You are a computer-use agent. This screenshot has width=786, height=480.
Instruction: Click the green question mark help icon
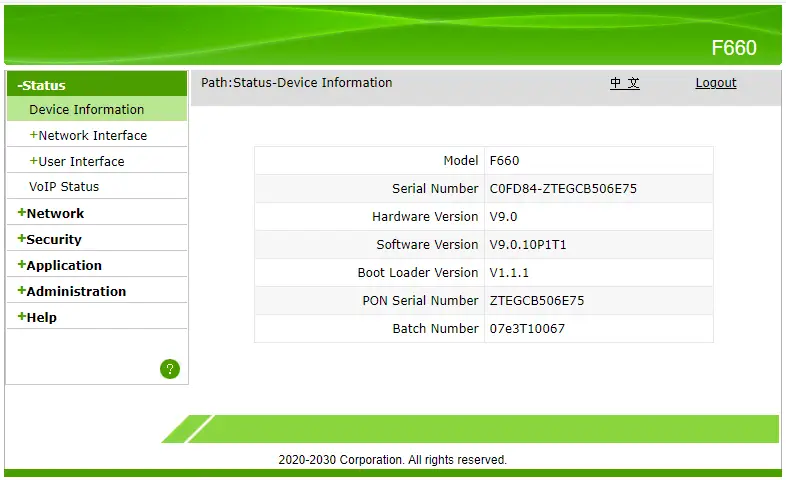(x=170, y=369)
